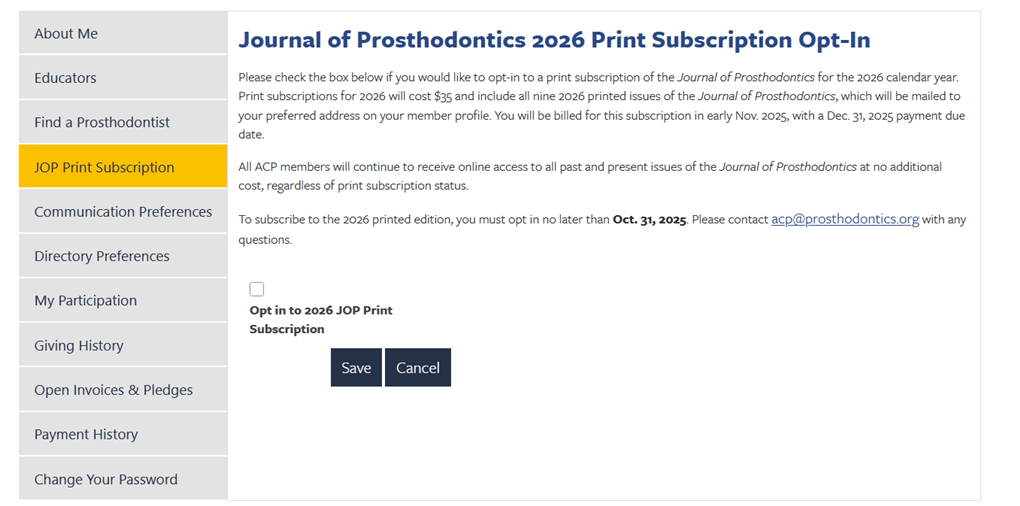Open Communication Preferences

tap(123, 212)
